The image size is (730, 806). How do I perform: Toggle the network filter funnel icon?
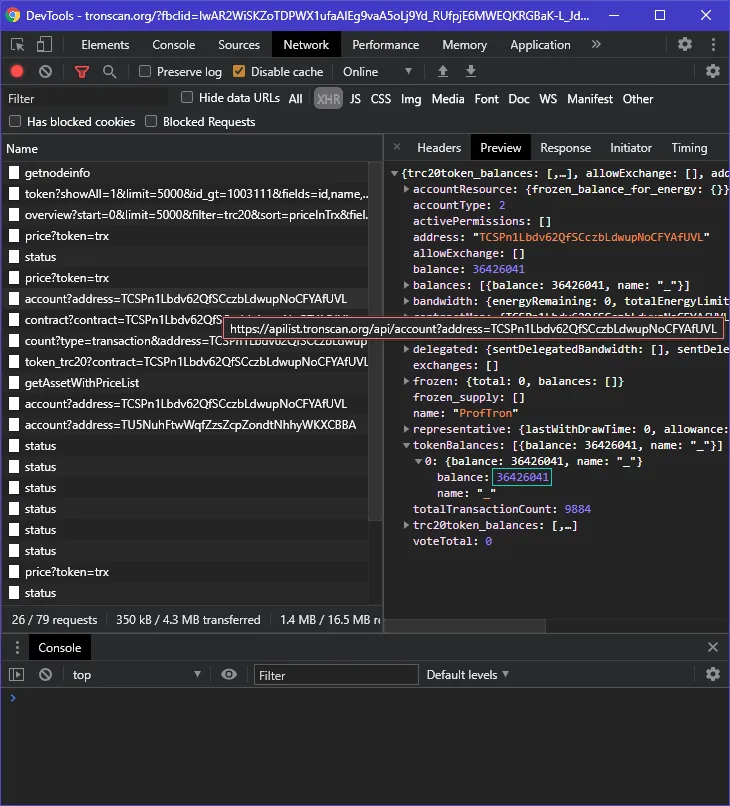pyautogui.click(x=82, y=72)
